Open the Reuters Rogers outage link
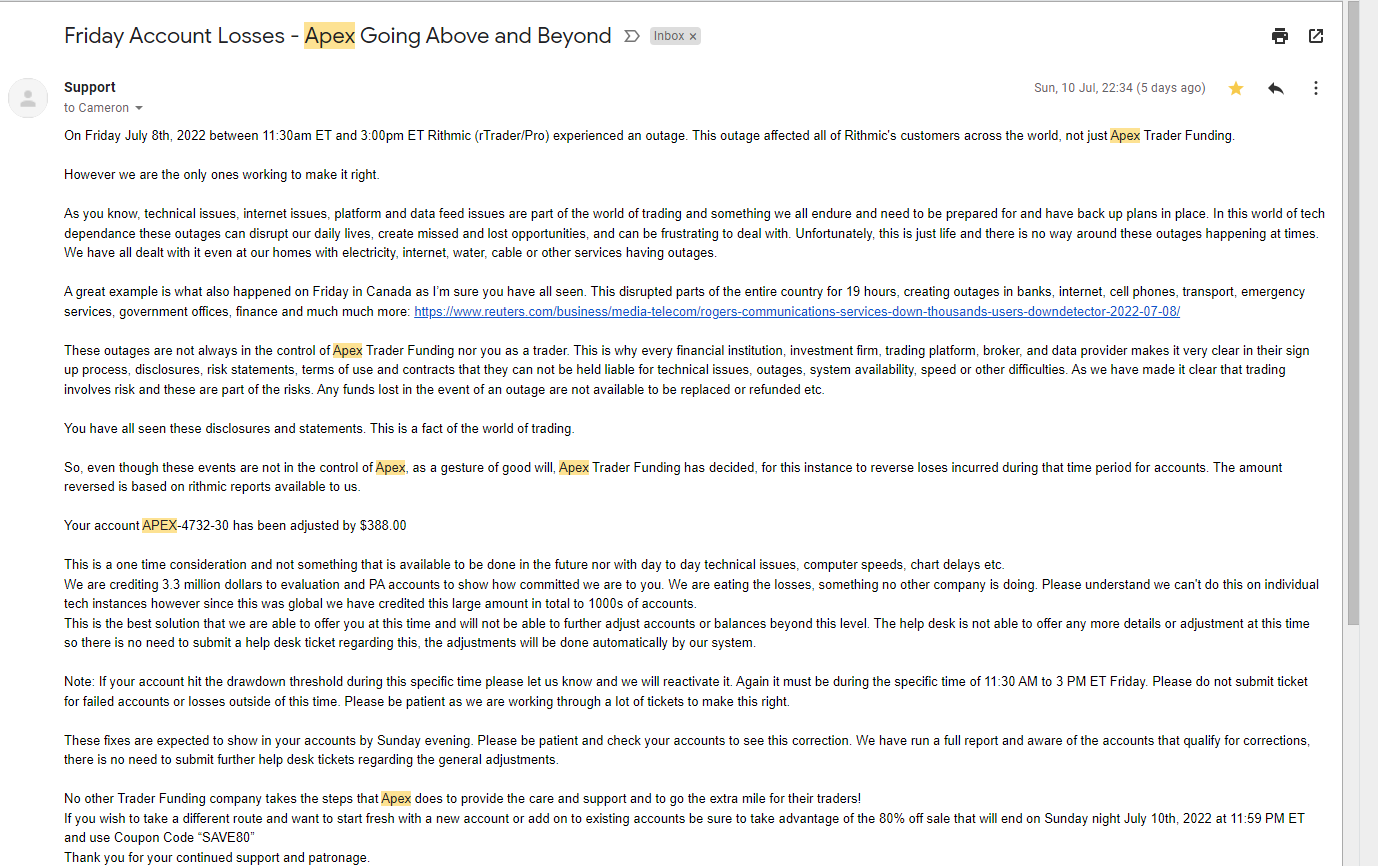1378x866 pixels. click(x=797, y=311)
